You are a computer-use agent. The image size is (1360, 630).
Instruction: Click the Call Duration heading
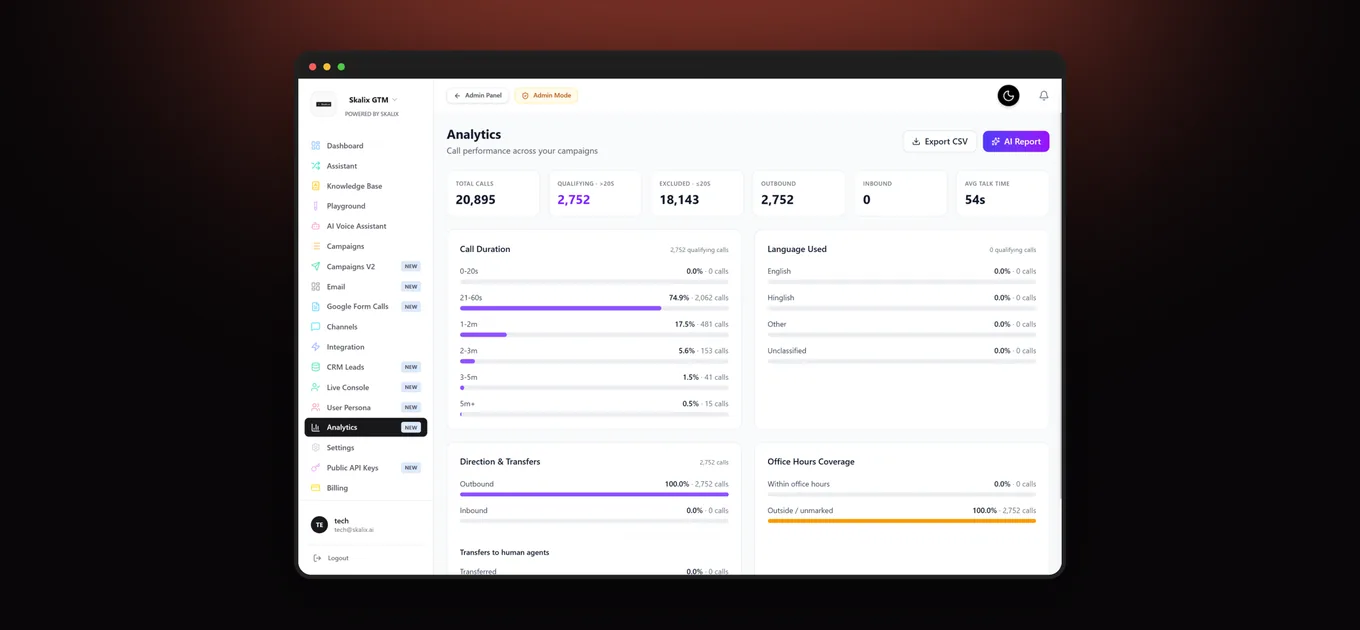click(x=485, y=249)
